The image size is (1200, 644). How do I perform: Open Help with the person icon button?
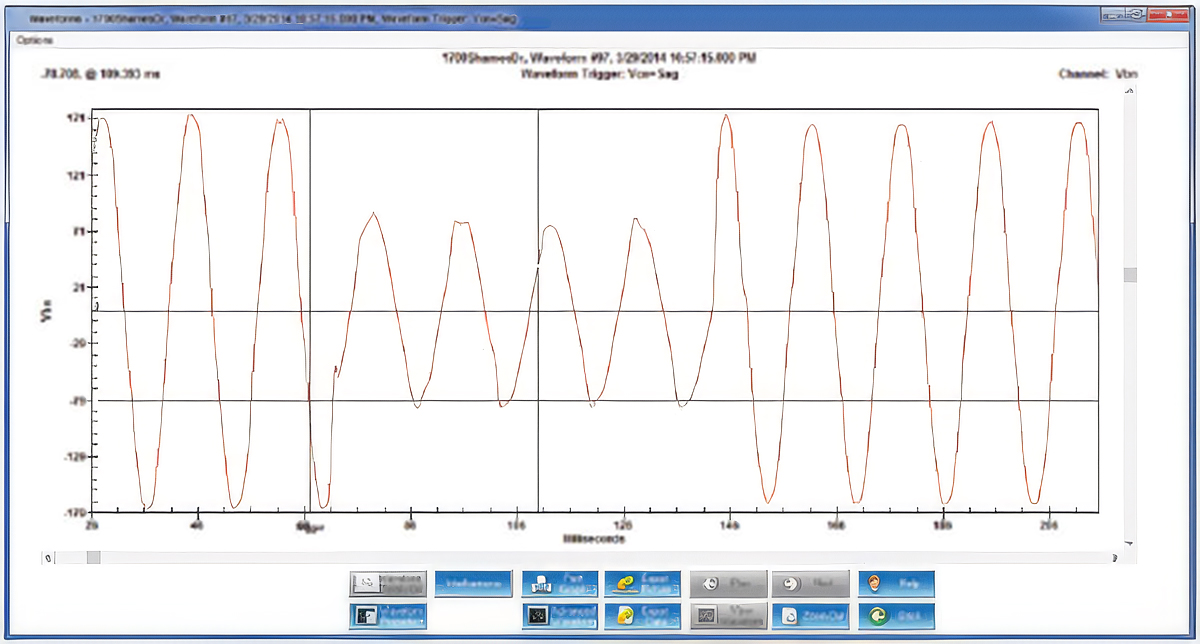click(896, 583)
